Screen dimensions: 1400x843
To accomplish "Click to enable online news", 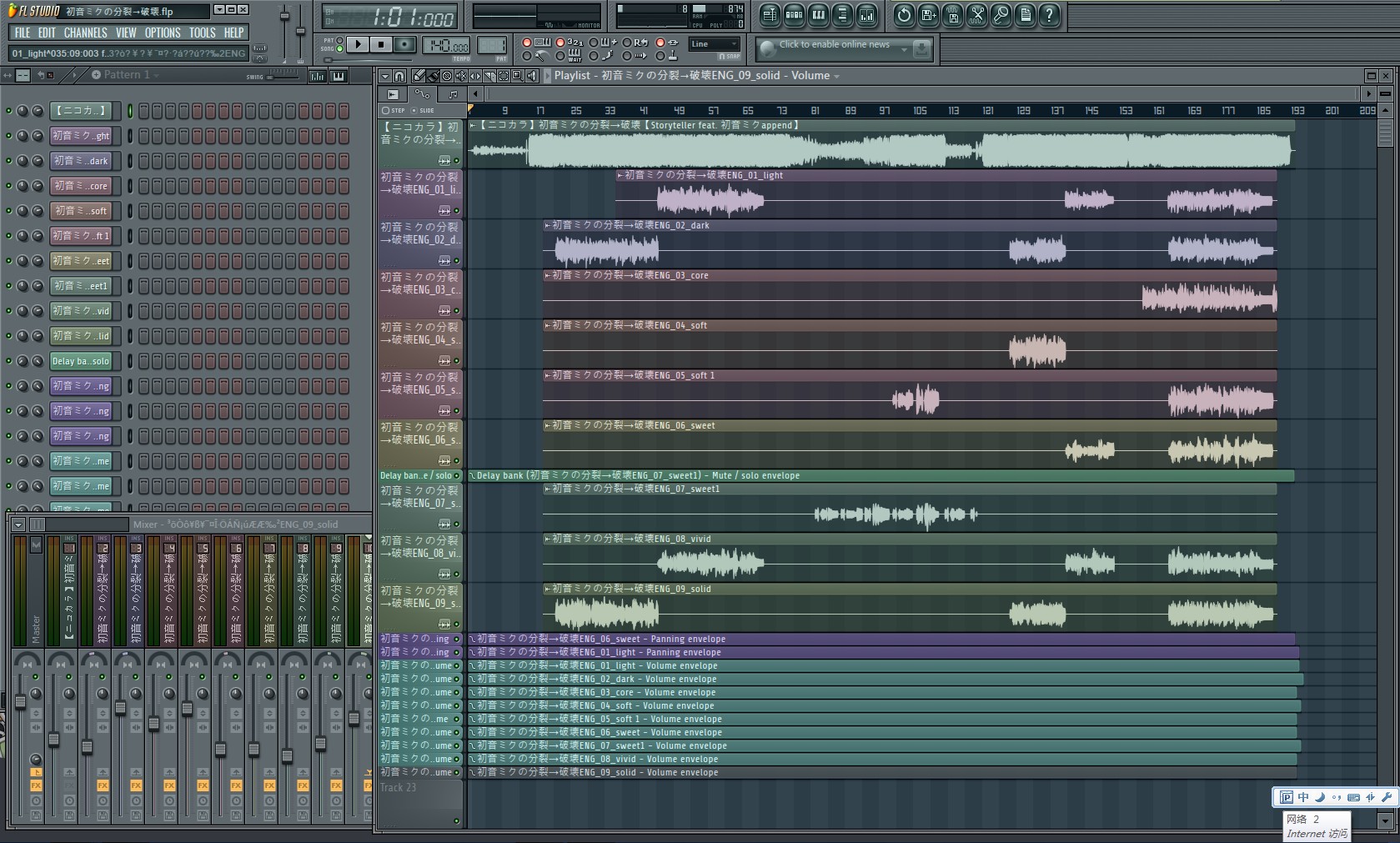I will coord(834,45).
